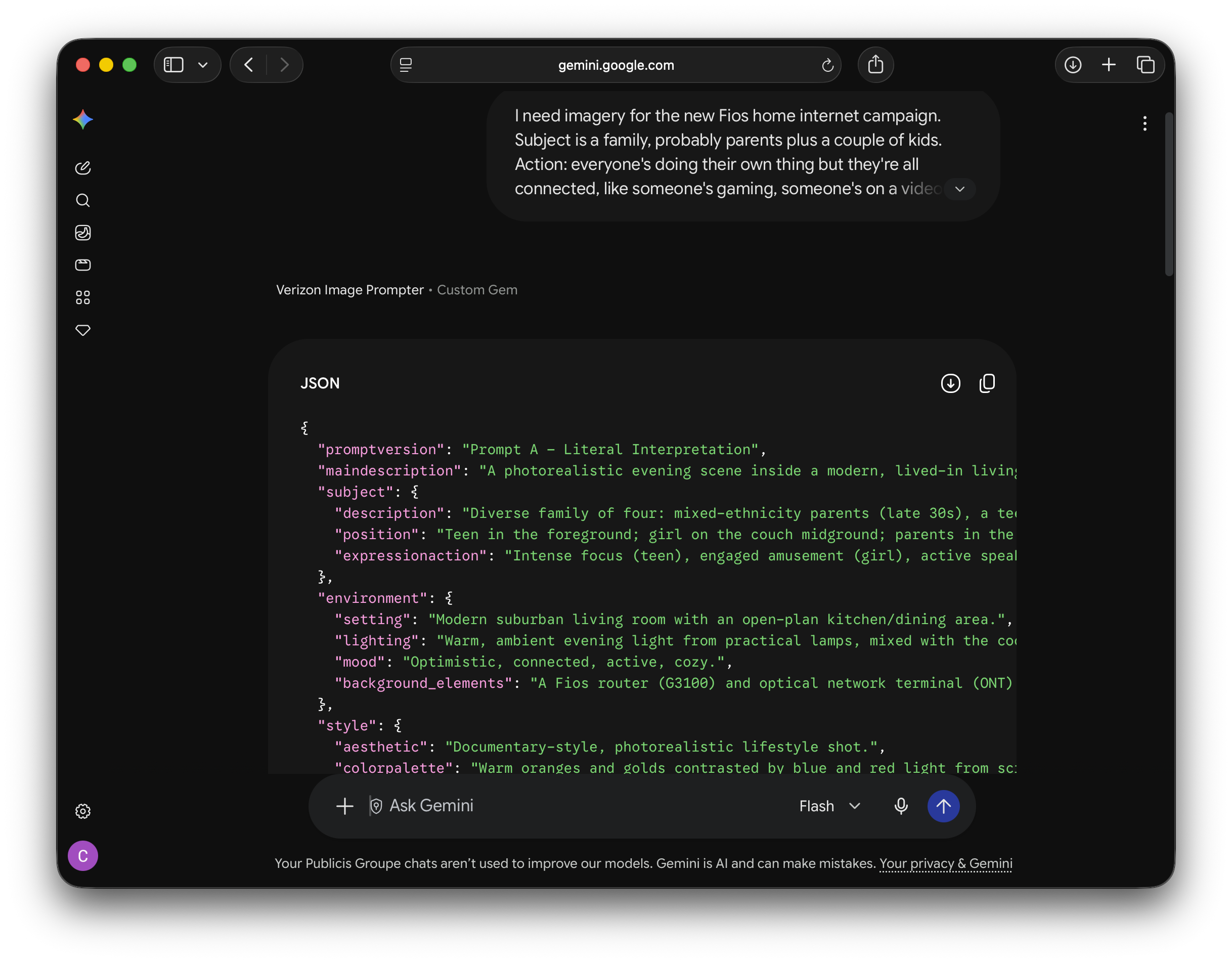
Task: Go forward in Safari history
Action: [284, 65]
